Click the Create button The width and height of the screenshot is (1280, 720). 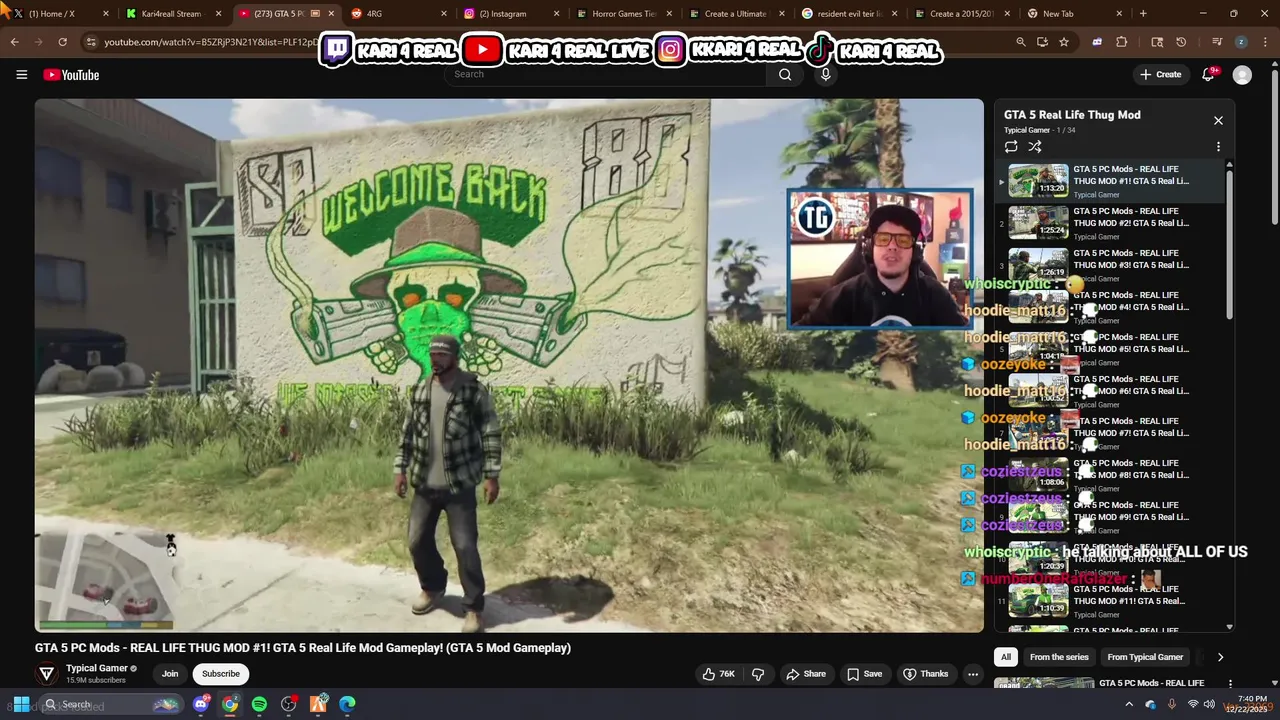pyautogui.click(x=1160, y=75)
